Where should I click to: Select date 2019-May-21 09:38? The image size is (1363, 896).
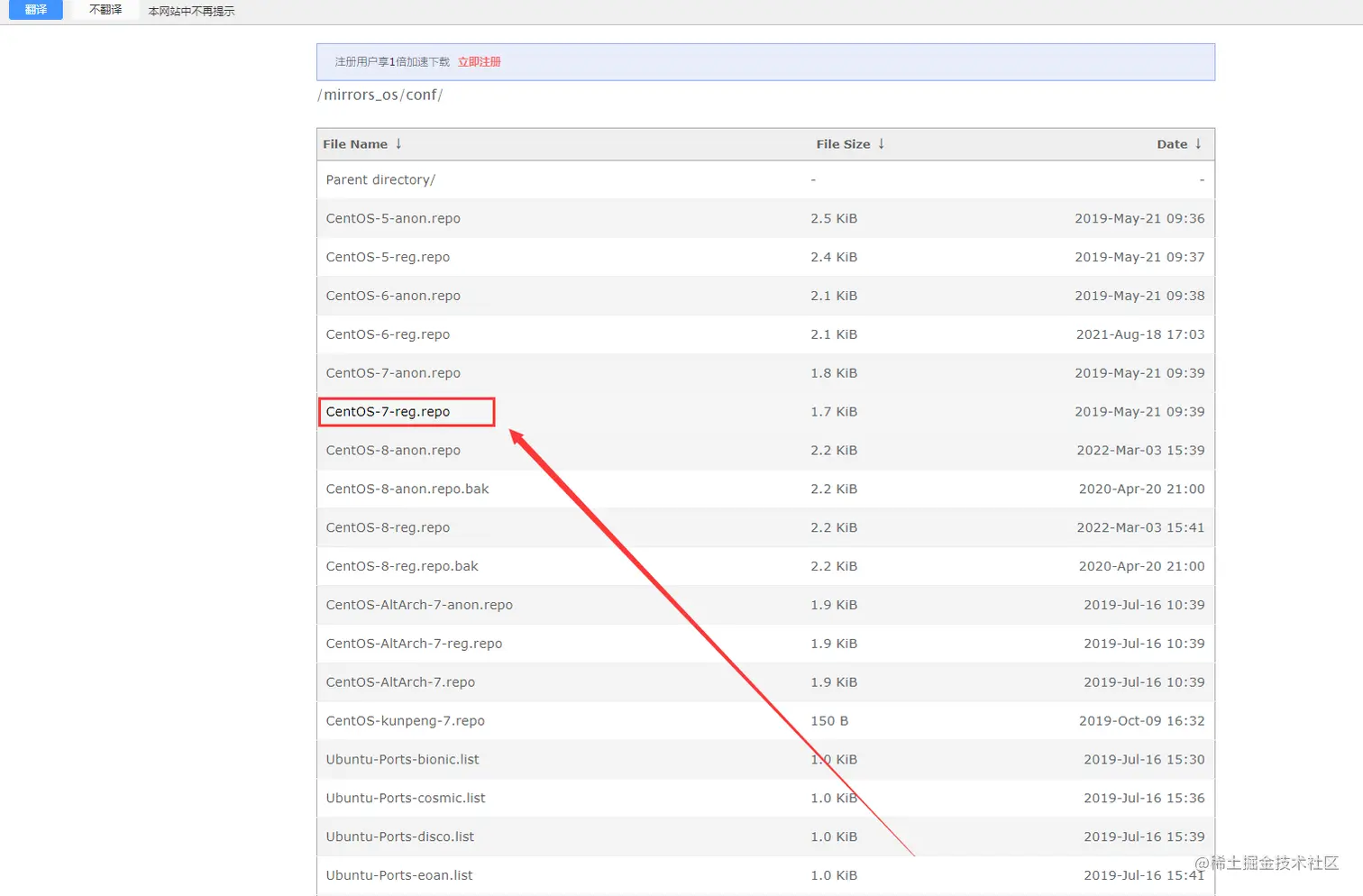[x=1139, y=297]
